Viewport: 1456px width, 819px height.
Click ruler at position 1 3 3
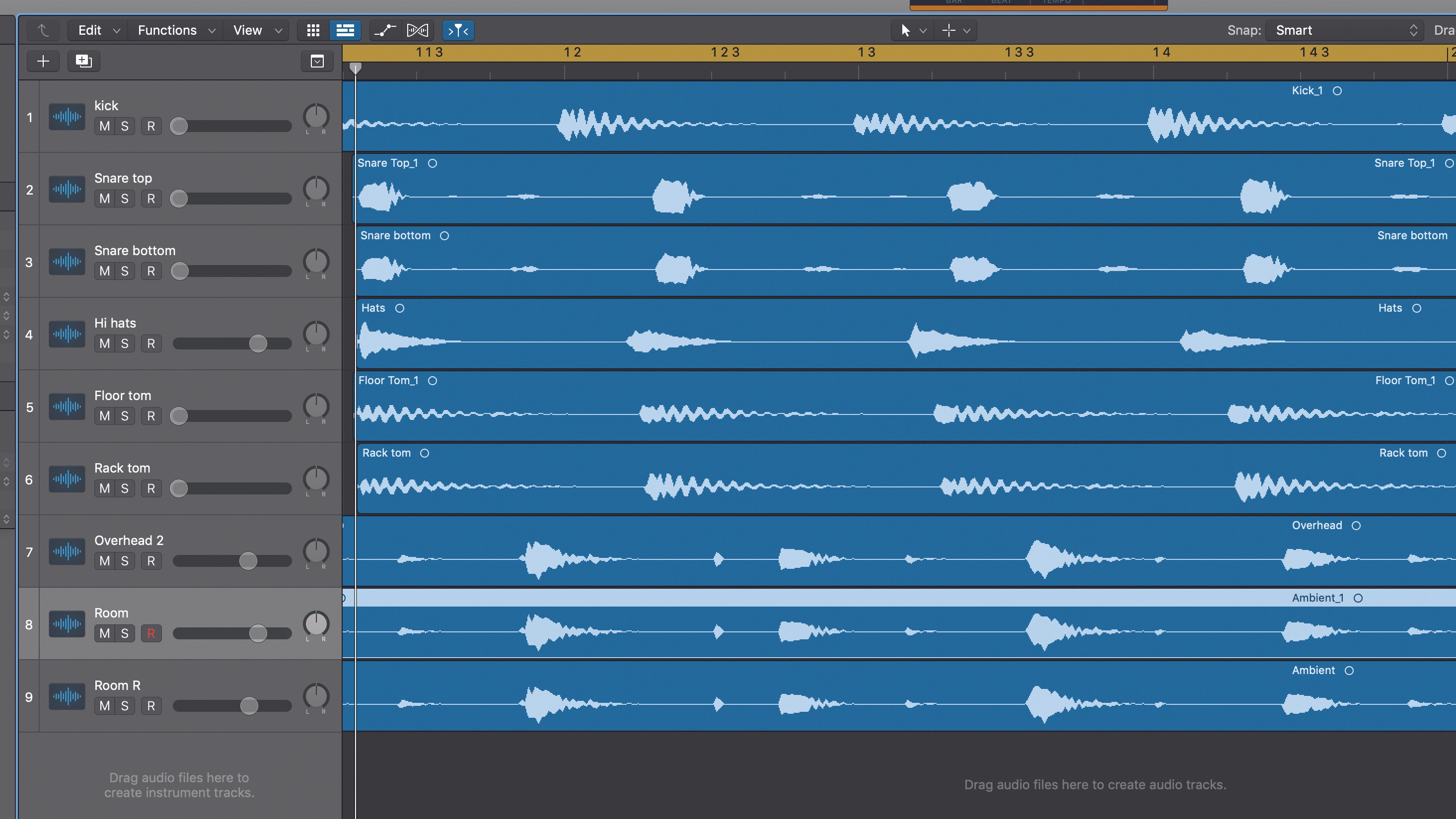pyautogui.click(x=1019, y=53)
